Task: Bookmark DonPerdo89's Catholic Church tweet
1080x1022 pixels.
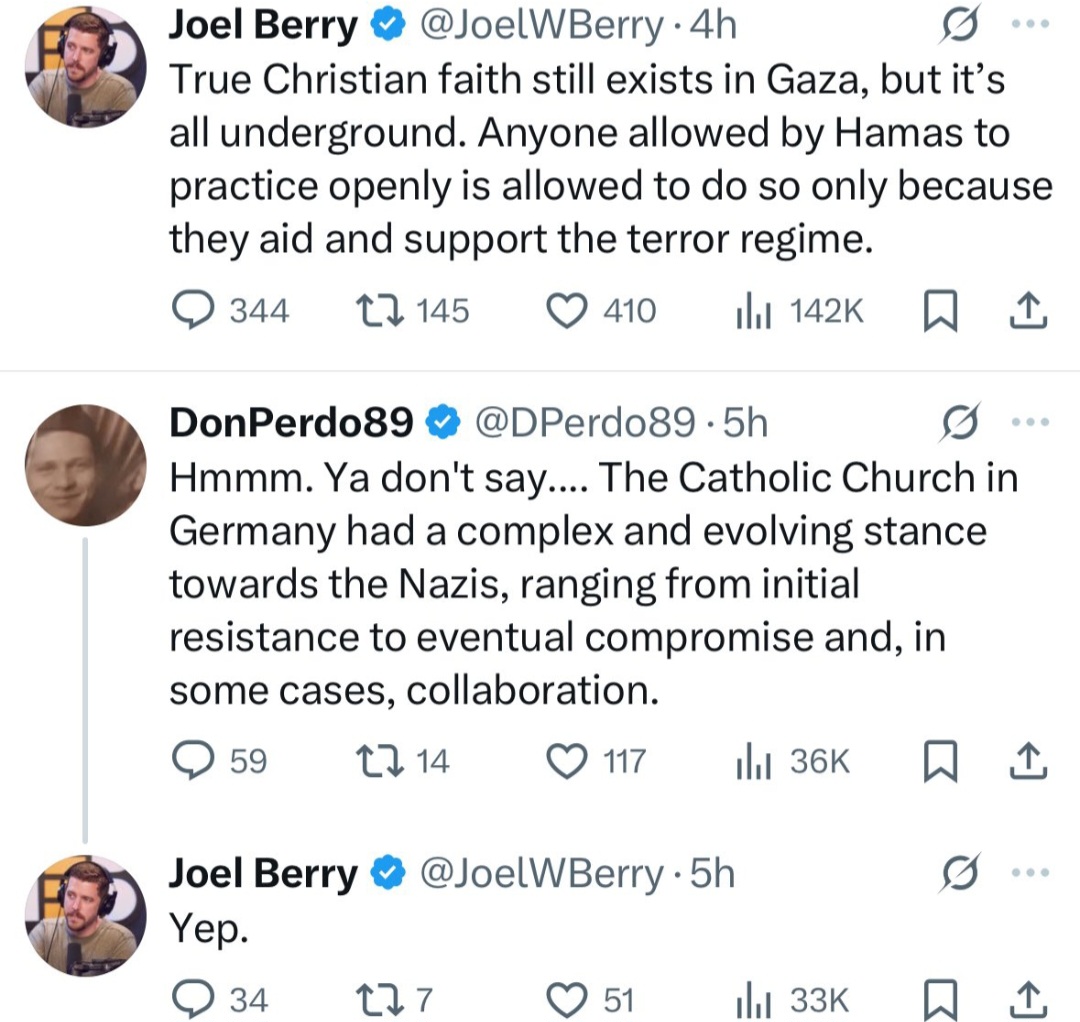Action: (x=940, y=762)
